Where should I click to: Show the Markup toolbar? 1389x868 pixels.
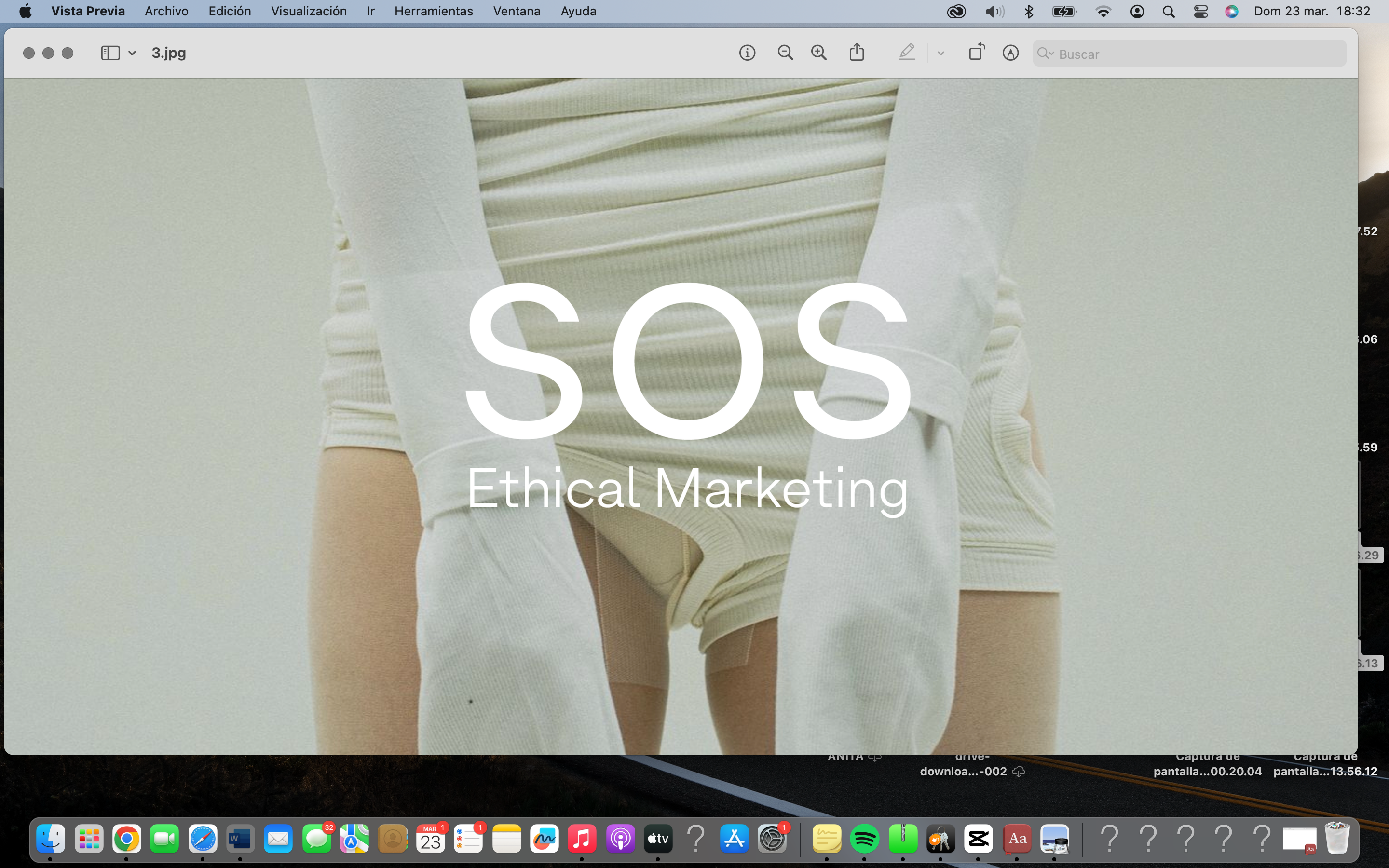pos(1010,53)
